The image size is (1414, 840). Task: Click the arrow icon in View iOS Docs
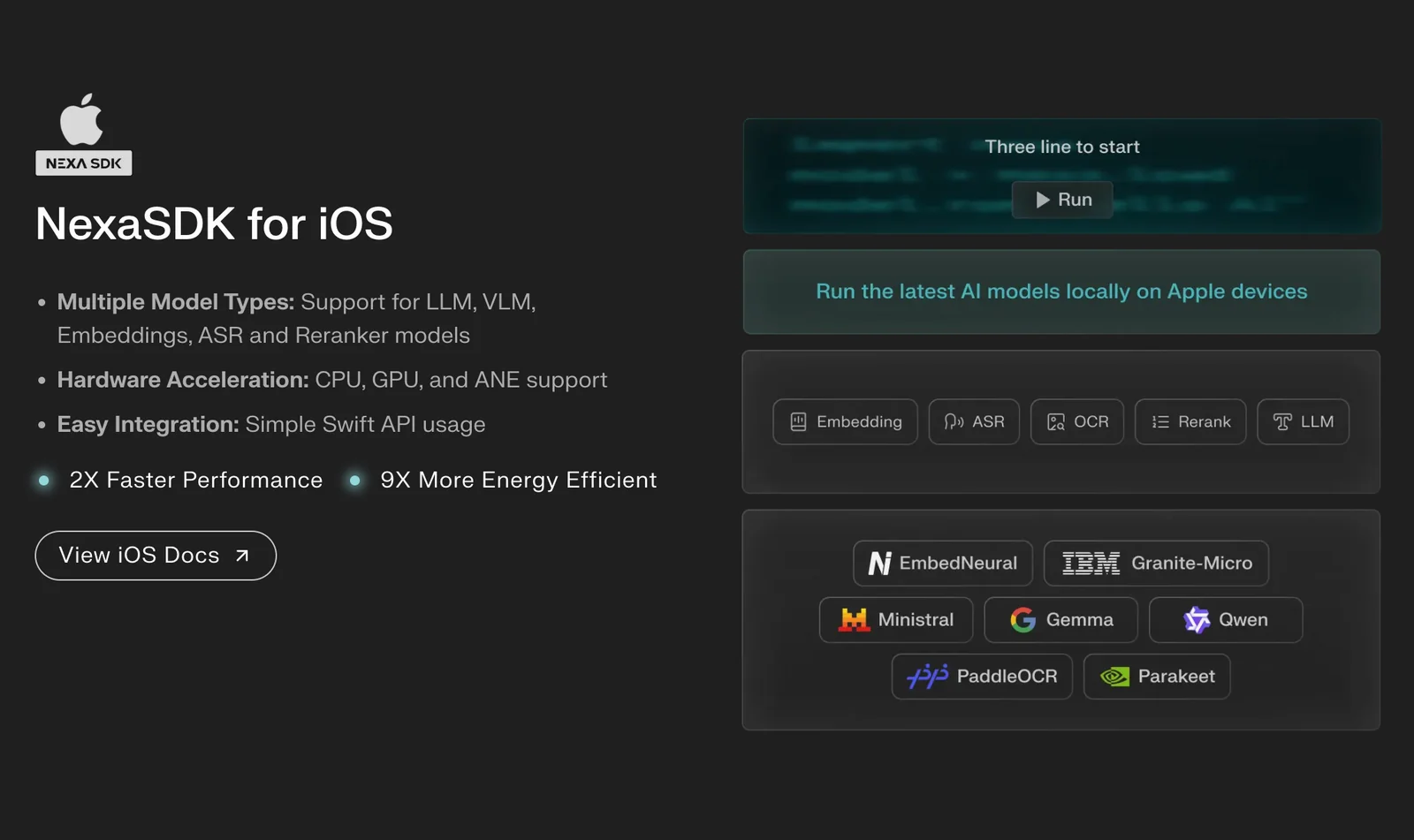coord(242,556)
